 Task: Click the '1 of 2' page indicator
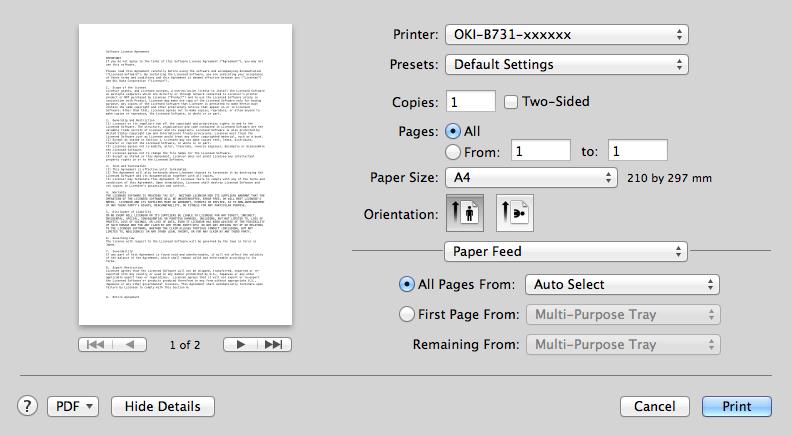(185, 345)
